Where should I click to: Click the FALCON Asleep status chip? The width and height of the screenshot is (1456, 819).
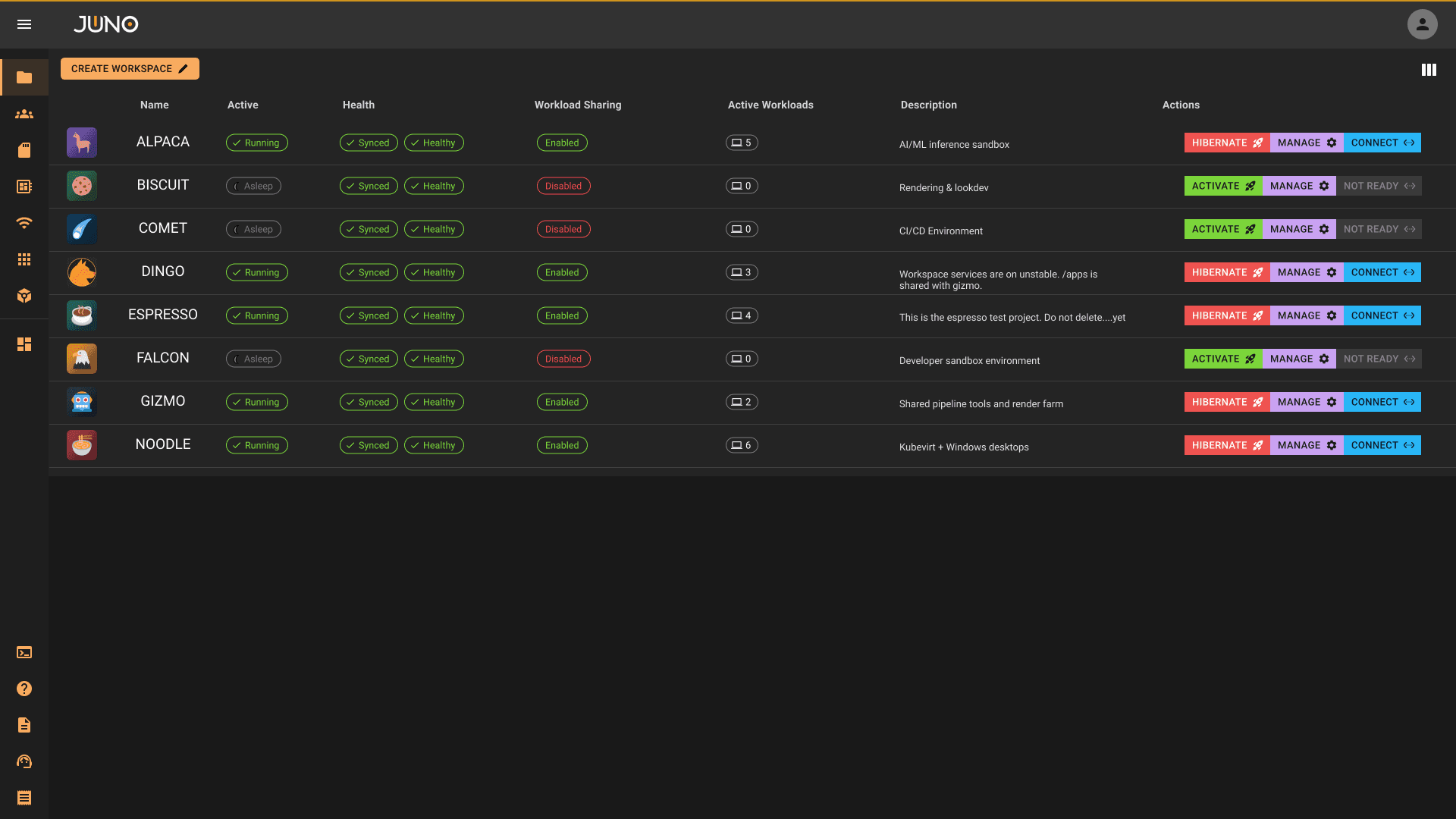pyautogui.click(x=253, y=359)
